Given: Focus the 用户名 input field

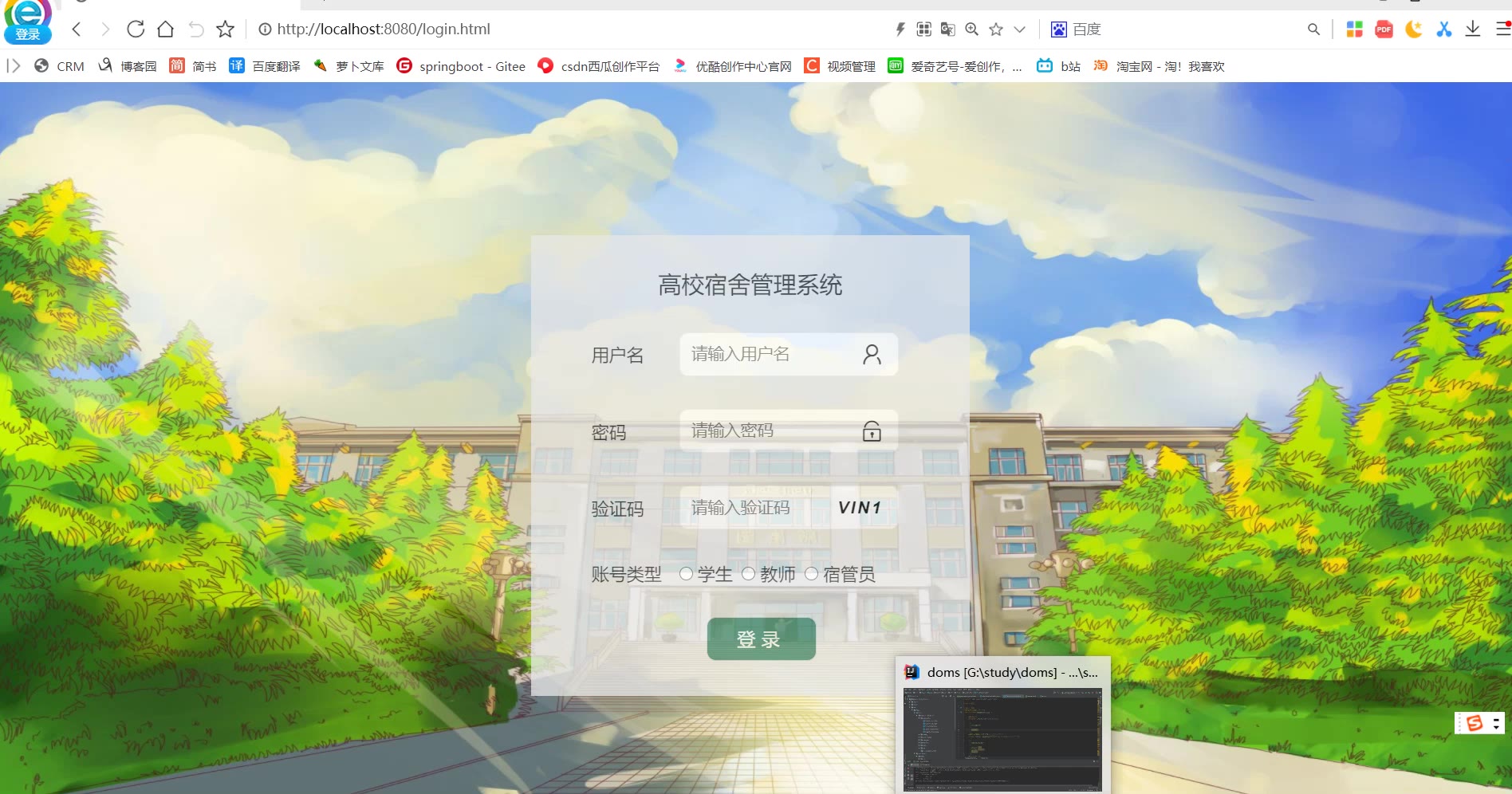Looking at the screenshot, I should tap(789, 354).
